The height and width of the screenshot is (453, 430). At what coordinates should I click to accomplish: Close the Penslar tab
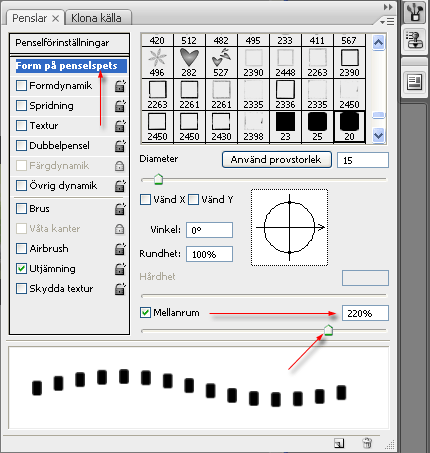point(55,19)
